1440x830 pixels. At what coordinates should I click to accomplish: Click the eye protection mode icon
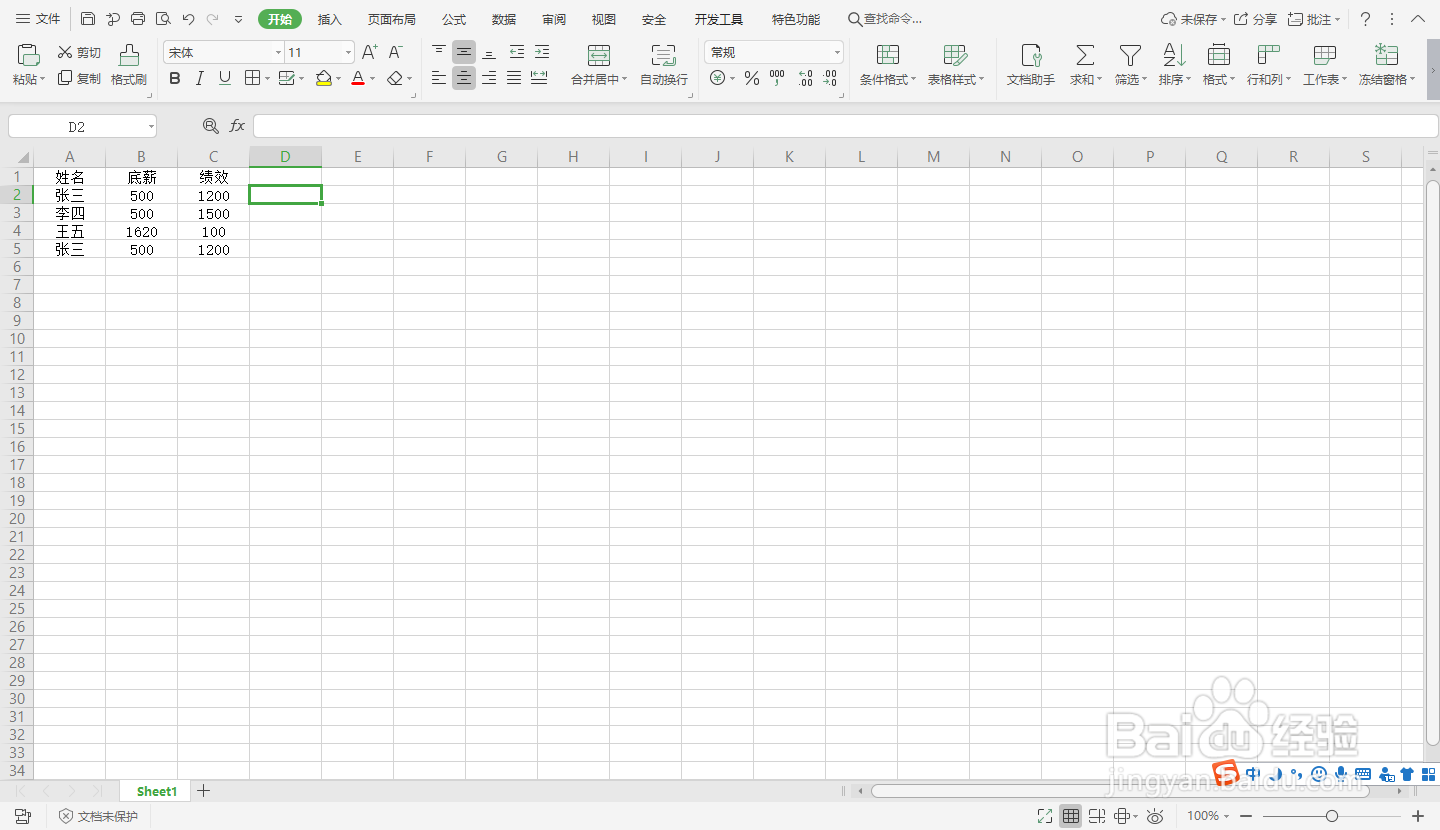[1155, 816]
